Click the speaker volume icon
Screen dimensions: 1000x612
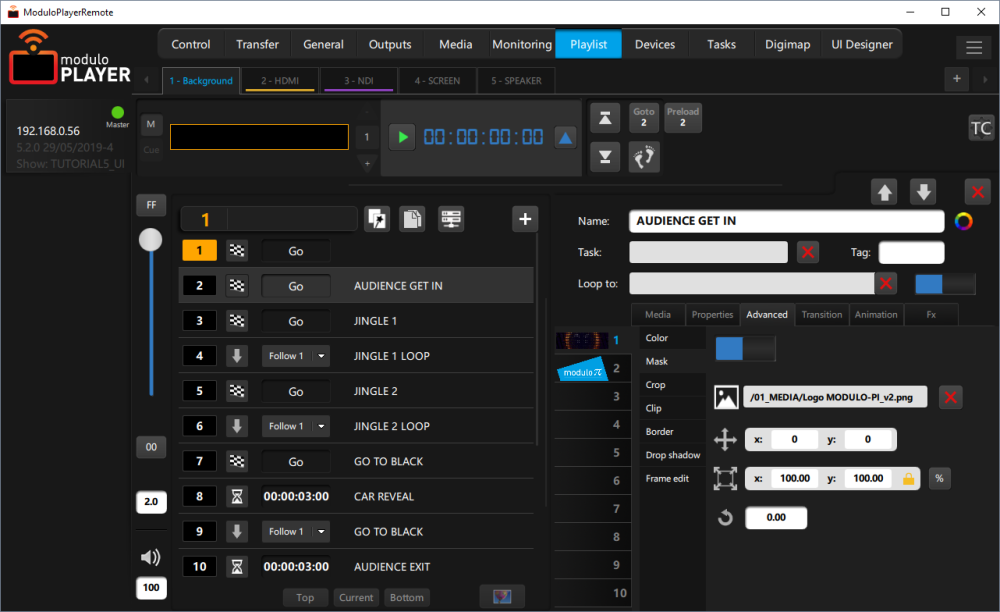pyautogui.click(x=151, y=558)
